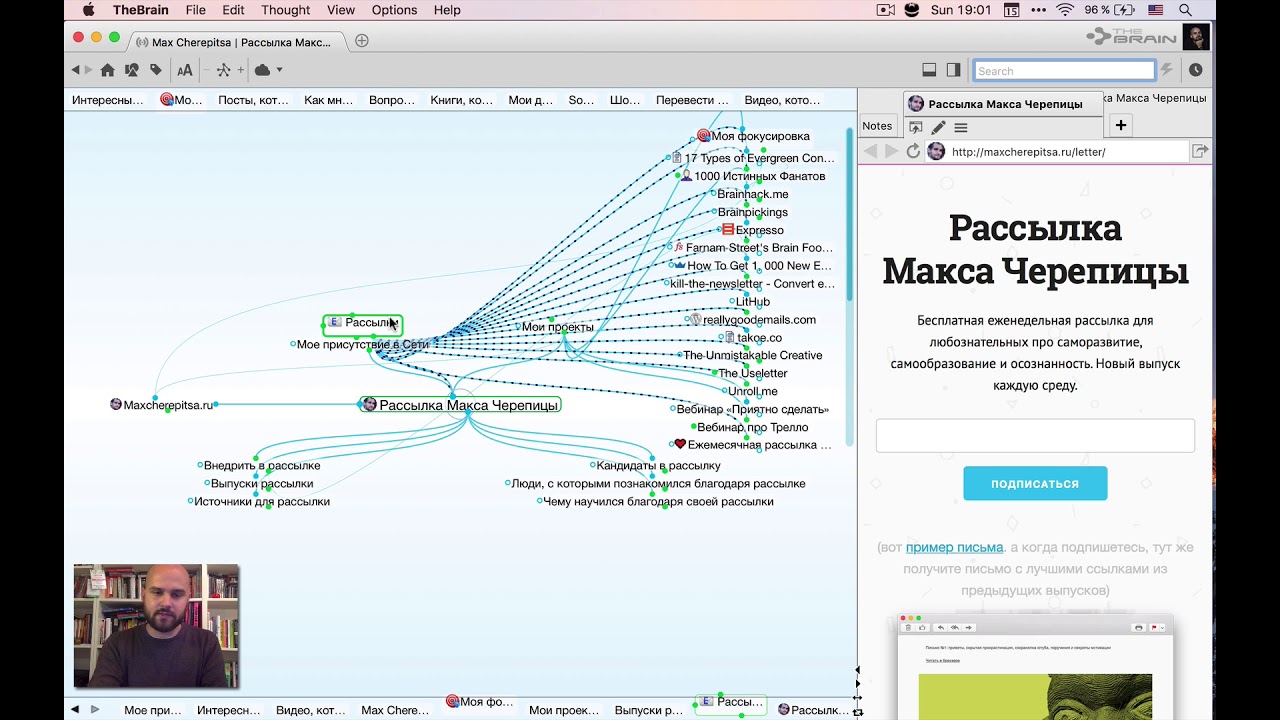This screenshot has height=720, width=1280.
Task: Go to the home thought
Action: [x=107, y=70]
